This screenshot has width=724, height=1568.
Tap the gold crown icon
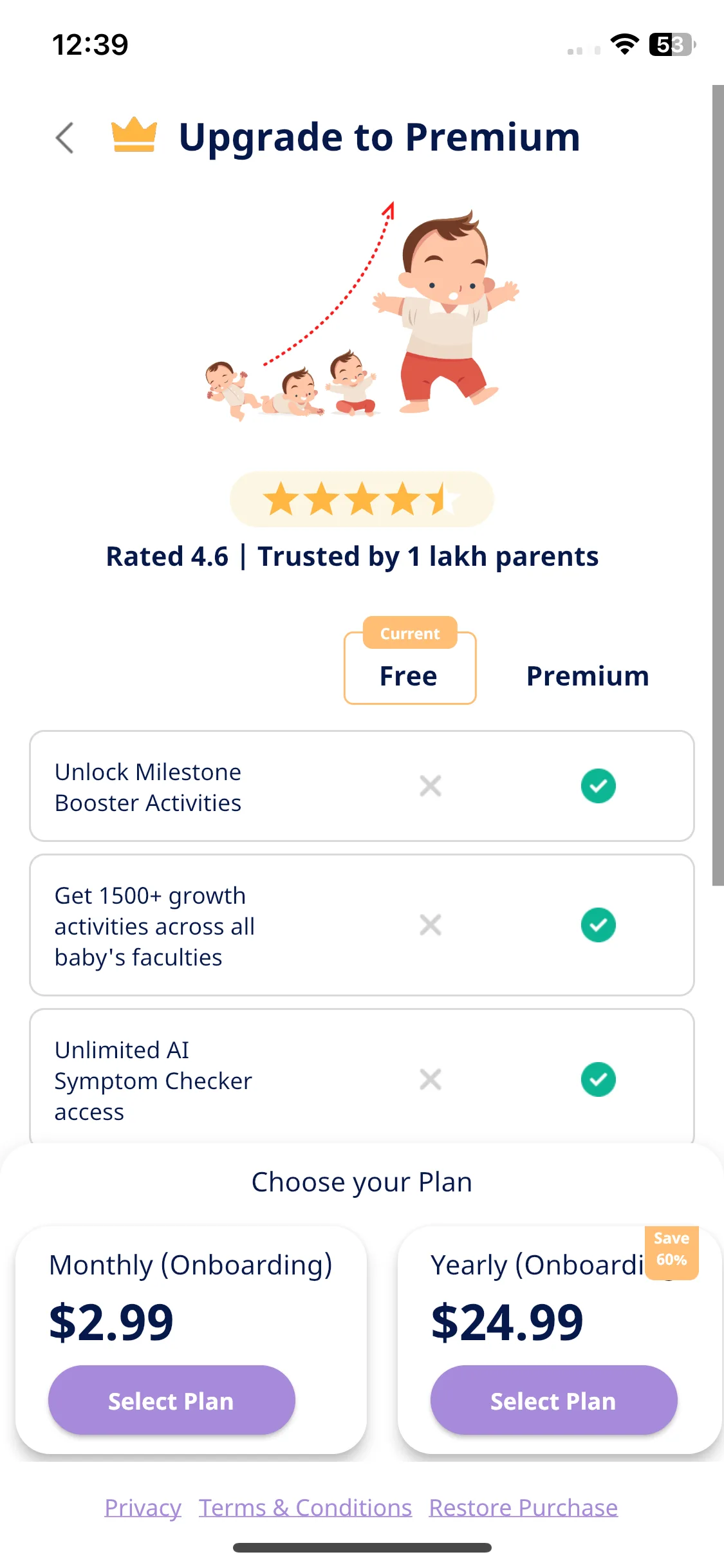(134, 135)
